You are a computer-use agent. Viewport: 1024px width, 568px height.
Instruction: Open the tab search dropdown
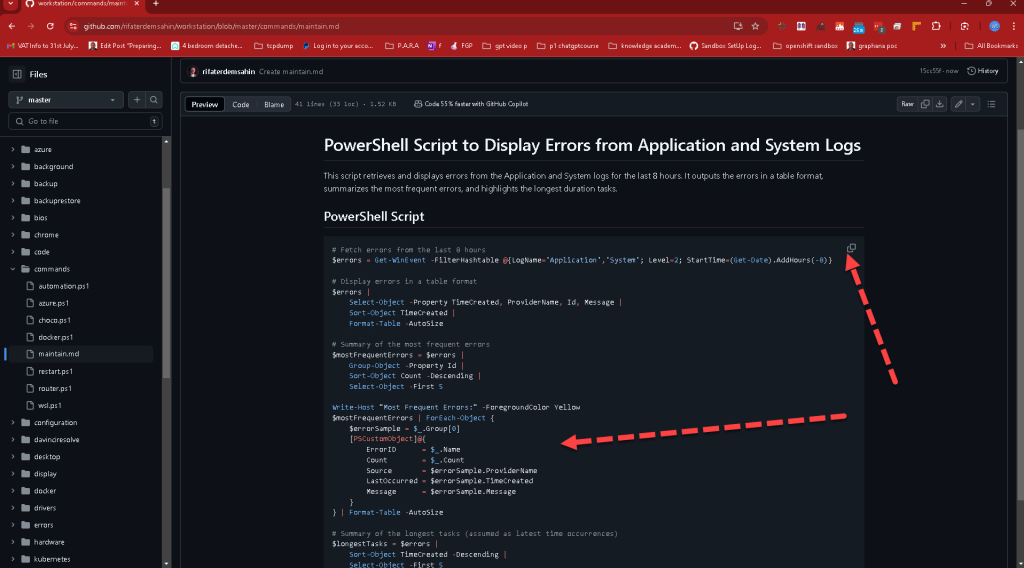coord(10,4)
